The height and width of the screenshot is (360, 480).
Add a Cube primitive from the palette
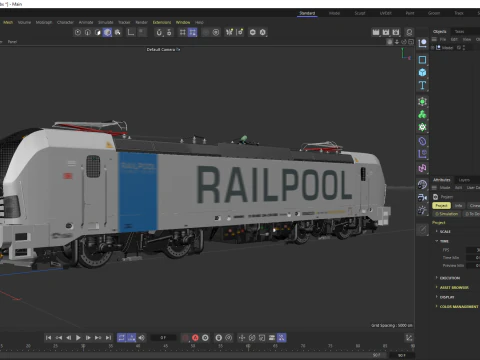pos(422,72)
